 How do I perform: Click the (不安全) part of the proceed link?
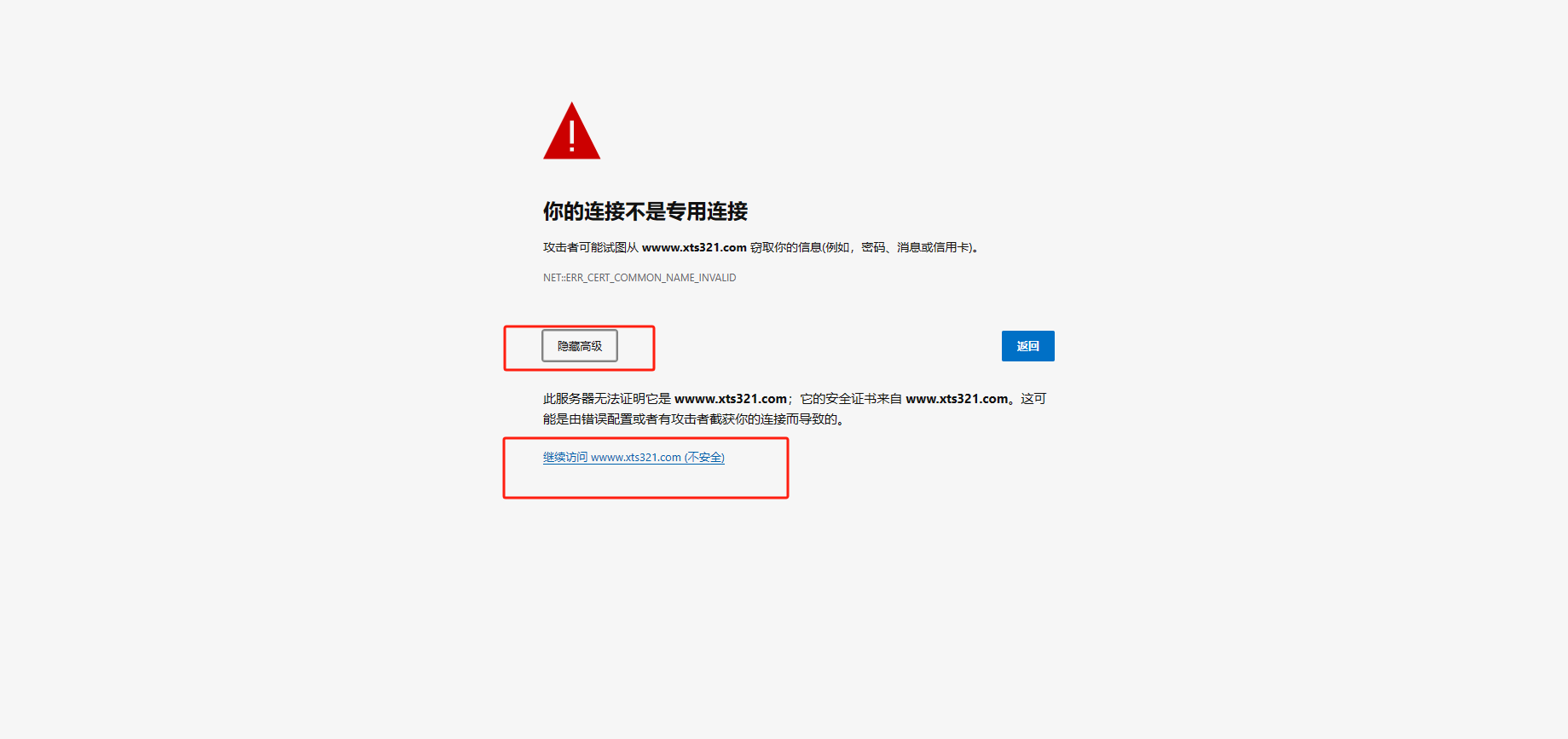(704, 458)
